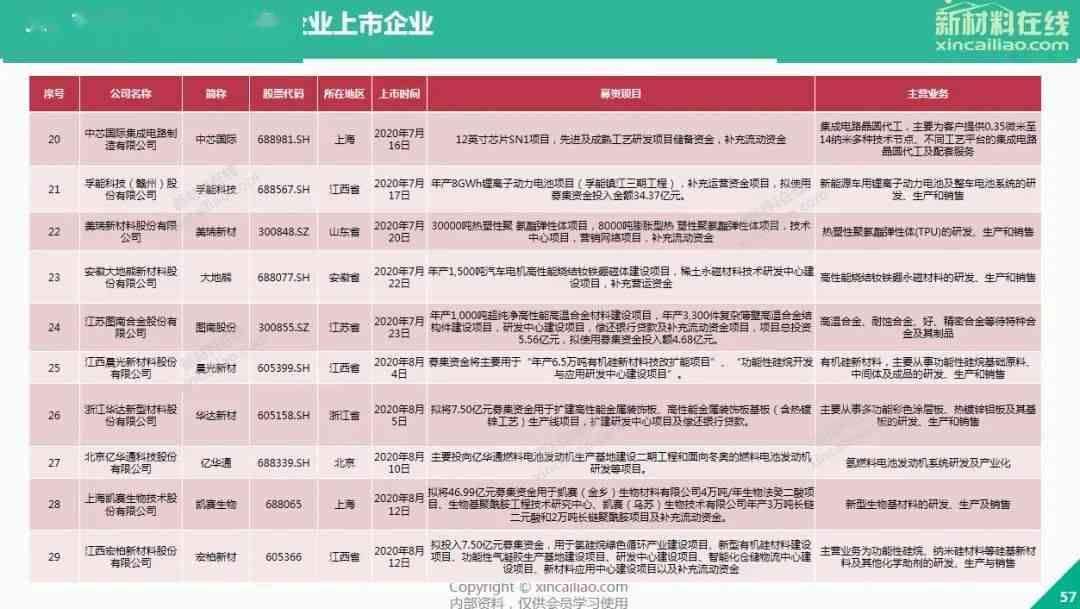Select stock code 300855.SZ cell
The image size is (1080, 609).
(284, 327)
